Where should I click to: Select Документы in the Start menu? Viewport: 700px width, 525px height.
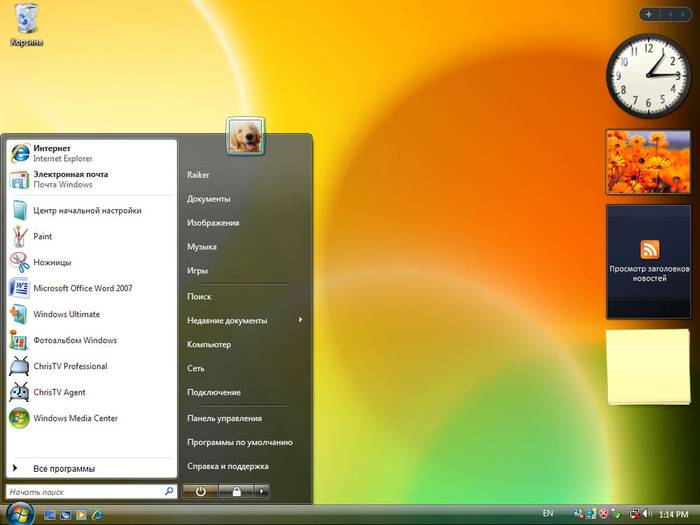(x=209, y=199)
